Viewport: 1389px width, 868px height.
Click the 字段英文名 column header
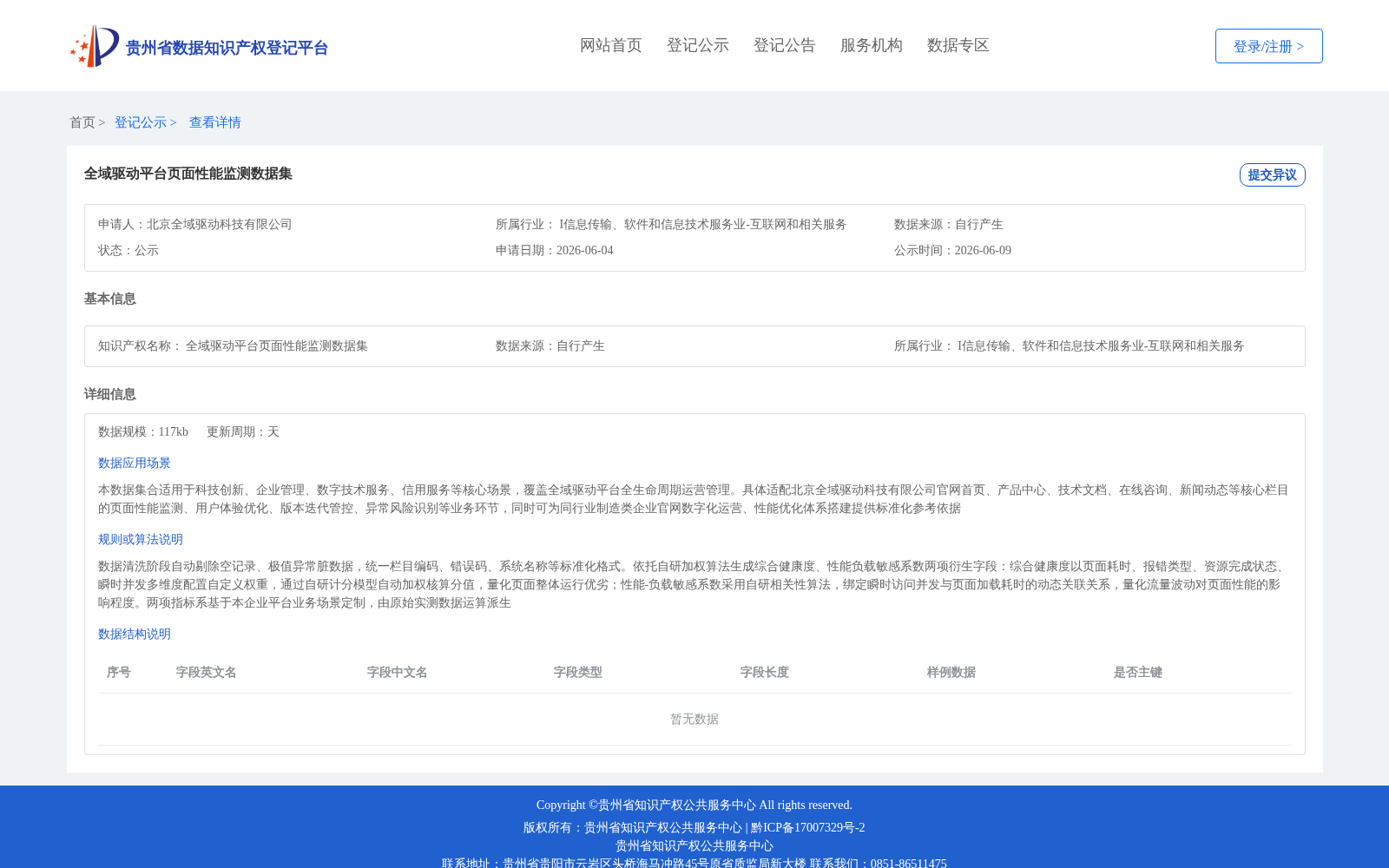[x=207, y=672]
